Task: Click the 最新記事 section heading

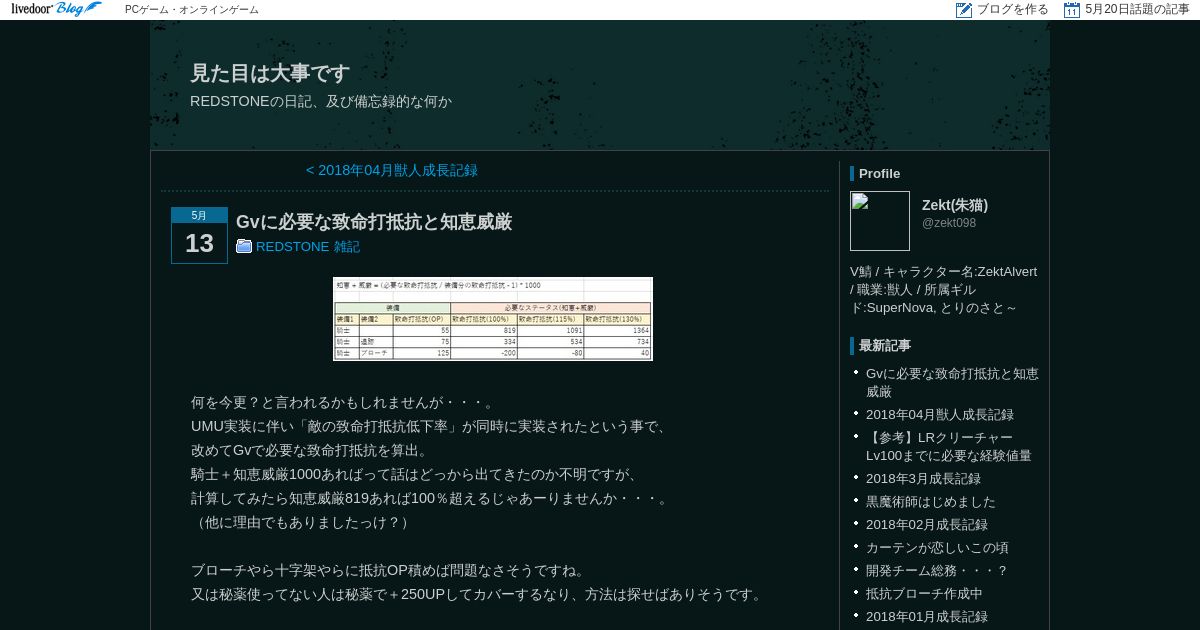Action: [x=885, y=345]
